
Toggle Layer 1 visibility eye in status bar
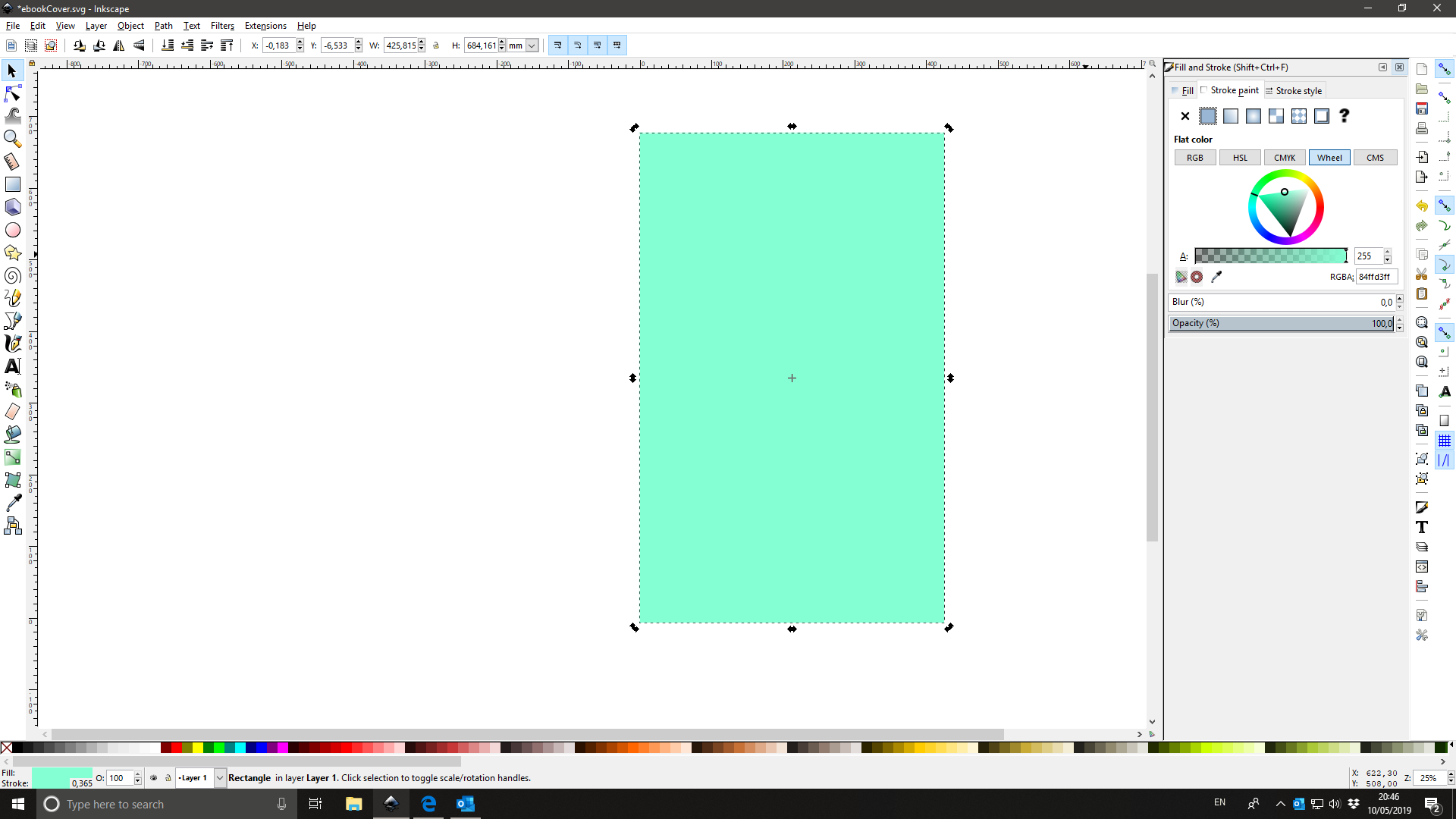click(154, 778)
